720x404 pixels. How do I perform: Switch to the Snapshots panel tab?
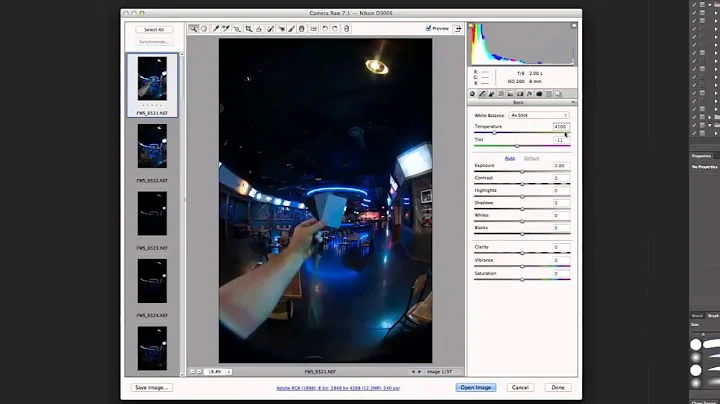pos(558,94)
